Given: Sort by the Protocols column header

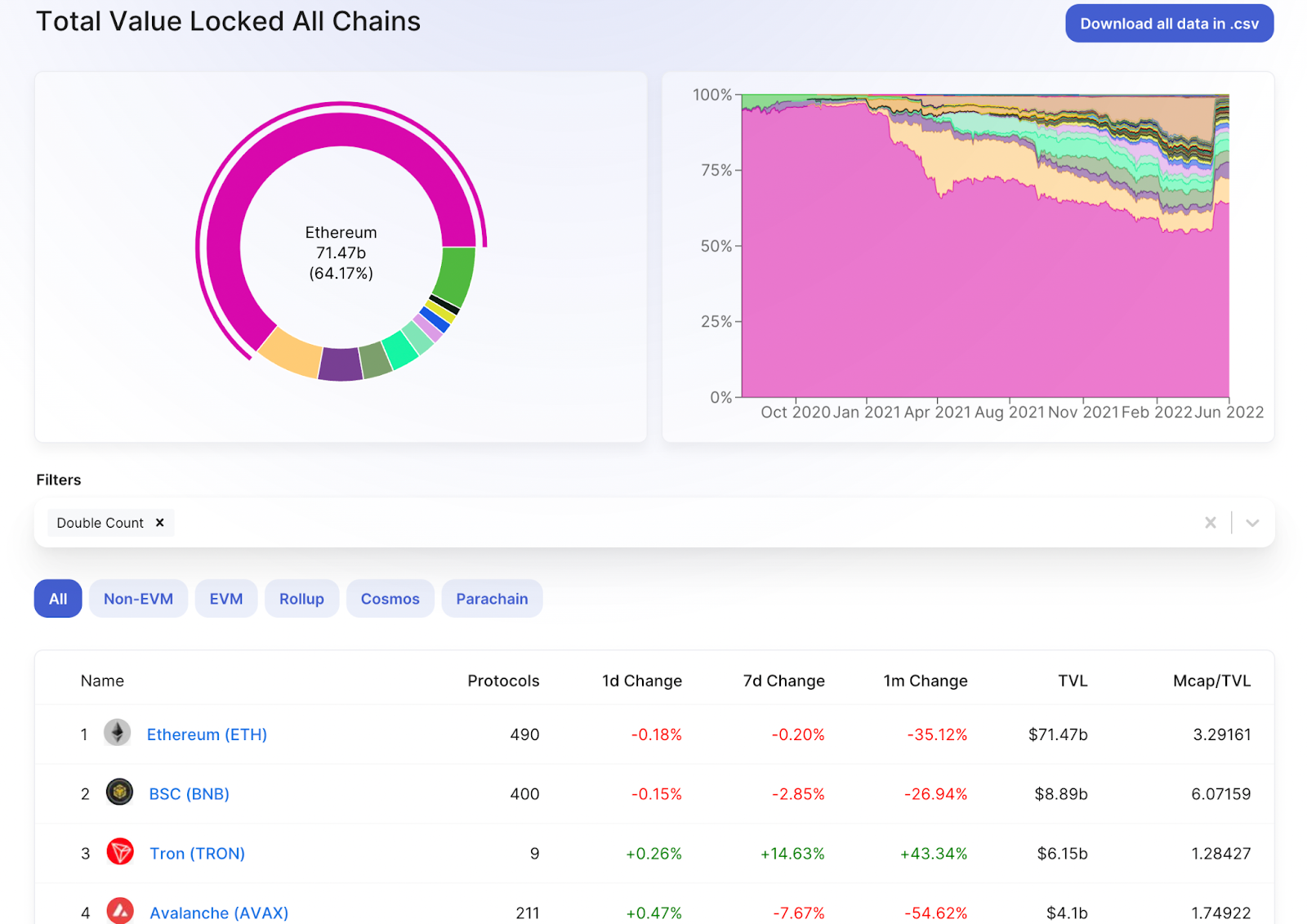Looking at the screenshot, I should point(503,681).
